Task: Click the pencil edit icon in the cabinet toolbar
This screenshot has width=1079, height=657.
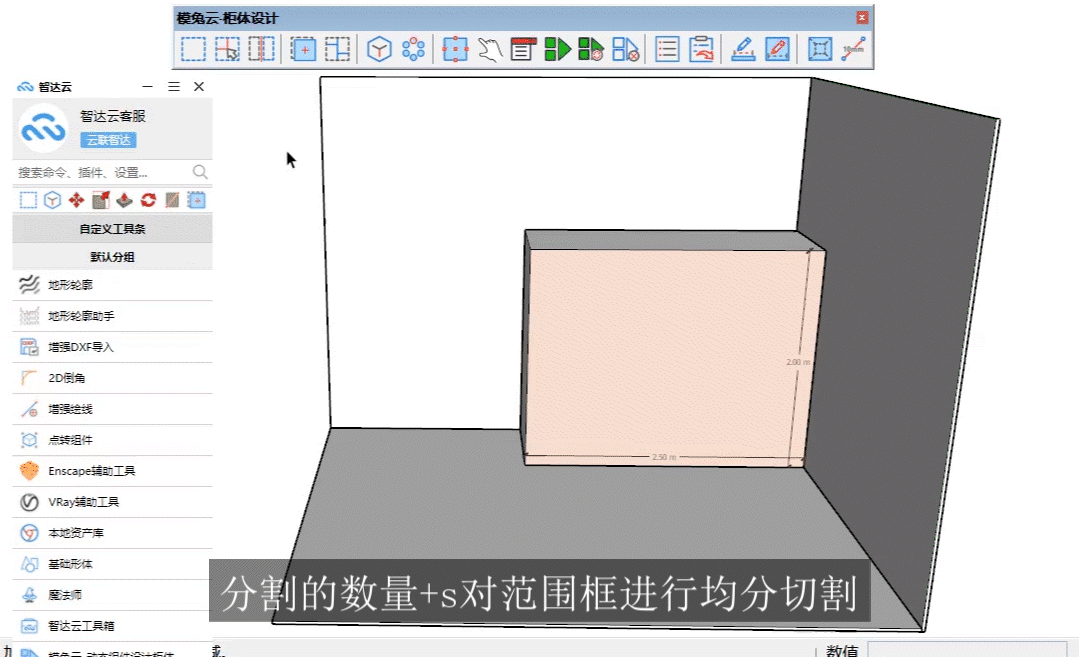Action: point(779,48)
